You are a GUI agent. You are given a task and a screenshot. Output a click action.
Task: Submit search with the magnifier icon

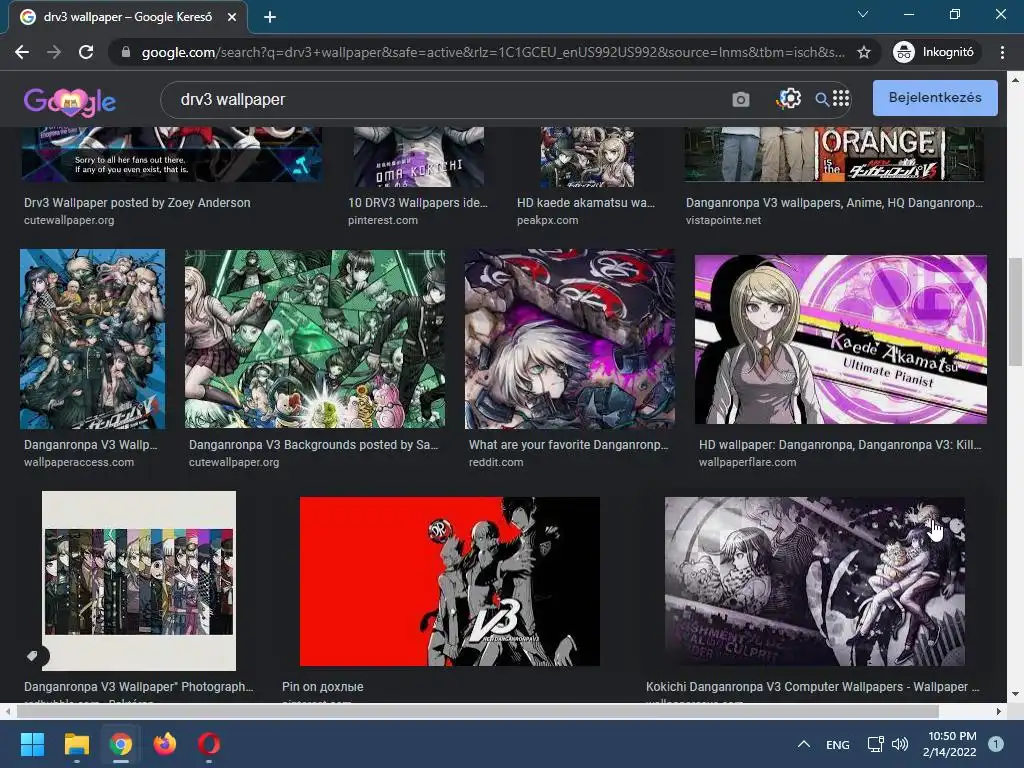[822, 99]
